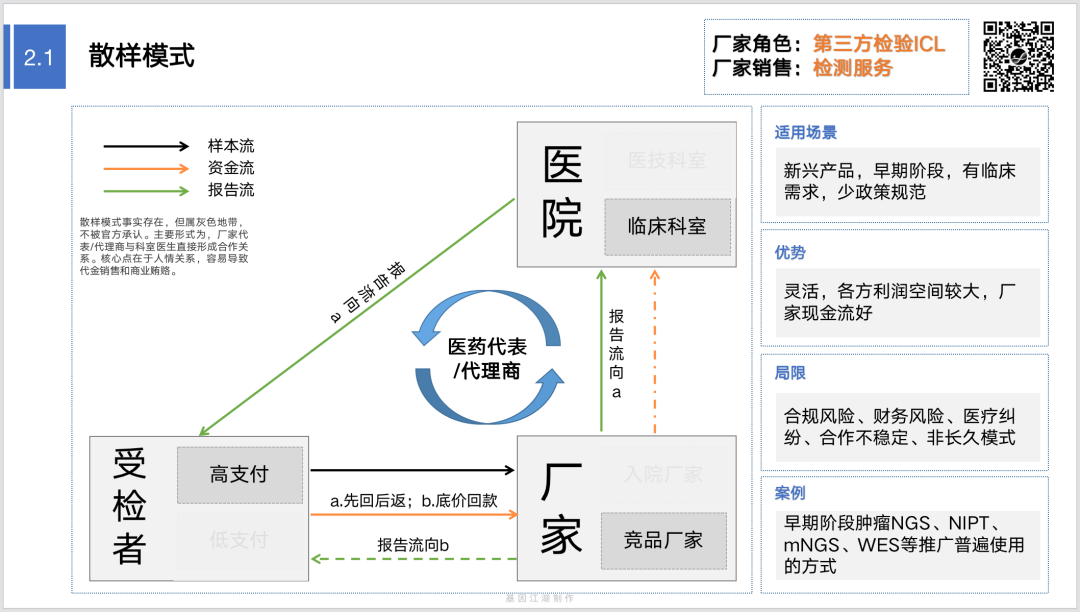1080x612 pixels.
Task: Click the orange 第三方检验ICL text
Action: (879, 44)
